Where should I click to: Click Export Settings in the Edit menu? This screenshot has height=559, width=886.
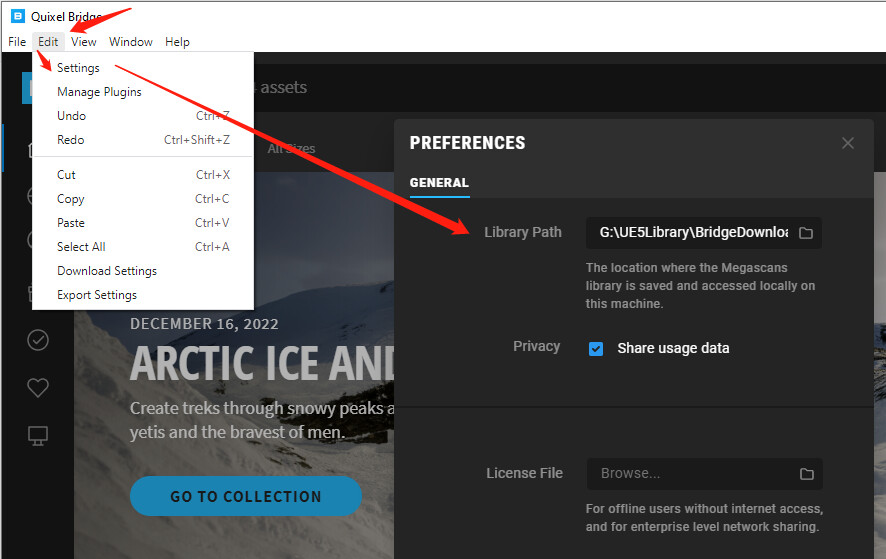click(97, 295)
